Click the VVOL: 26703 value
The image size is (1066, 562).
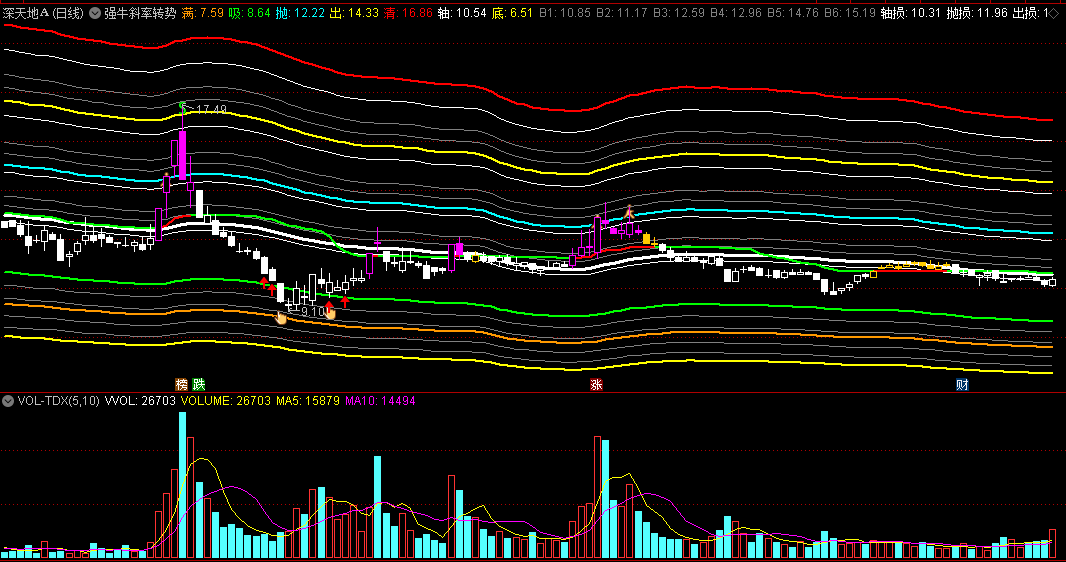coord(140,401)
